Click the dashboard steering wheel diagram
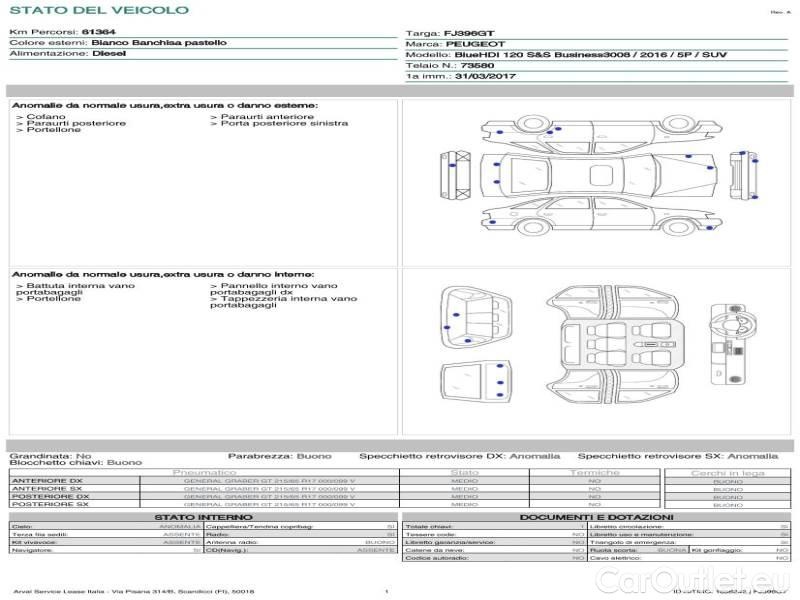The width and height of the screenshot is (800, 600). [x=733, y=344]
